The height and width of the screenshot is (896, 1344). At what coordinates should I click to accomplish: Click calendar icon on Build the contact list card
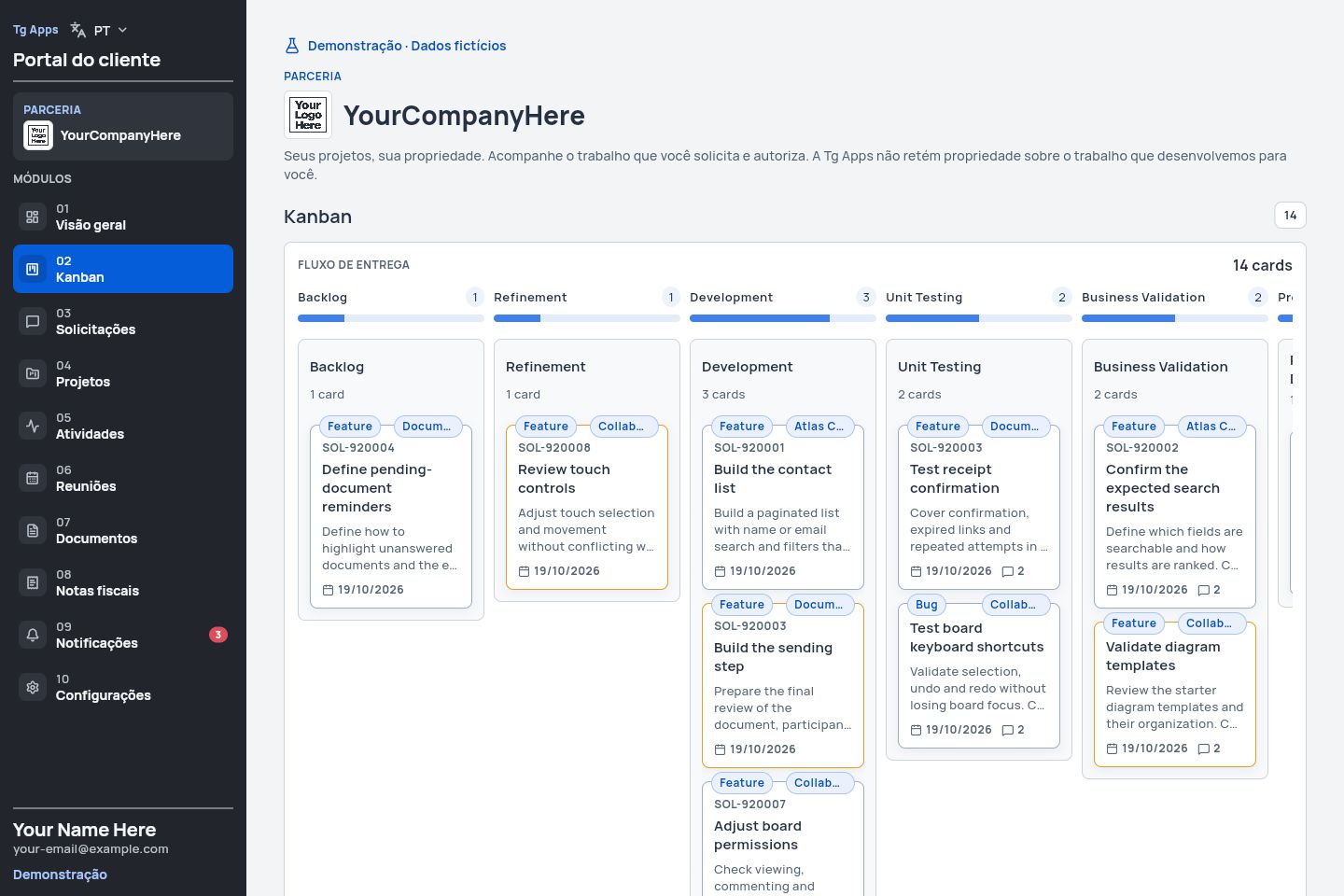(720, 571)
